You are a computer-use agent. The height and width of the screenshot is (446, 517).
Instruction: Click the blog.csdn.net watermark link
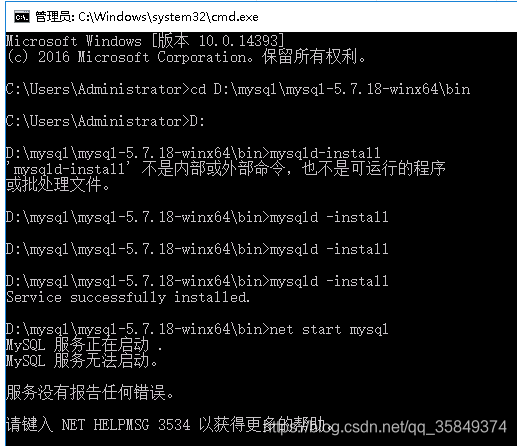tap(384, 427)
